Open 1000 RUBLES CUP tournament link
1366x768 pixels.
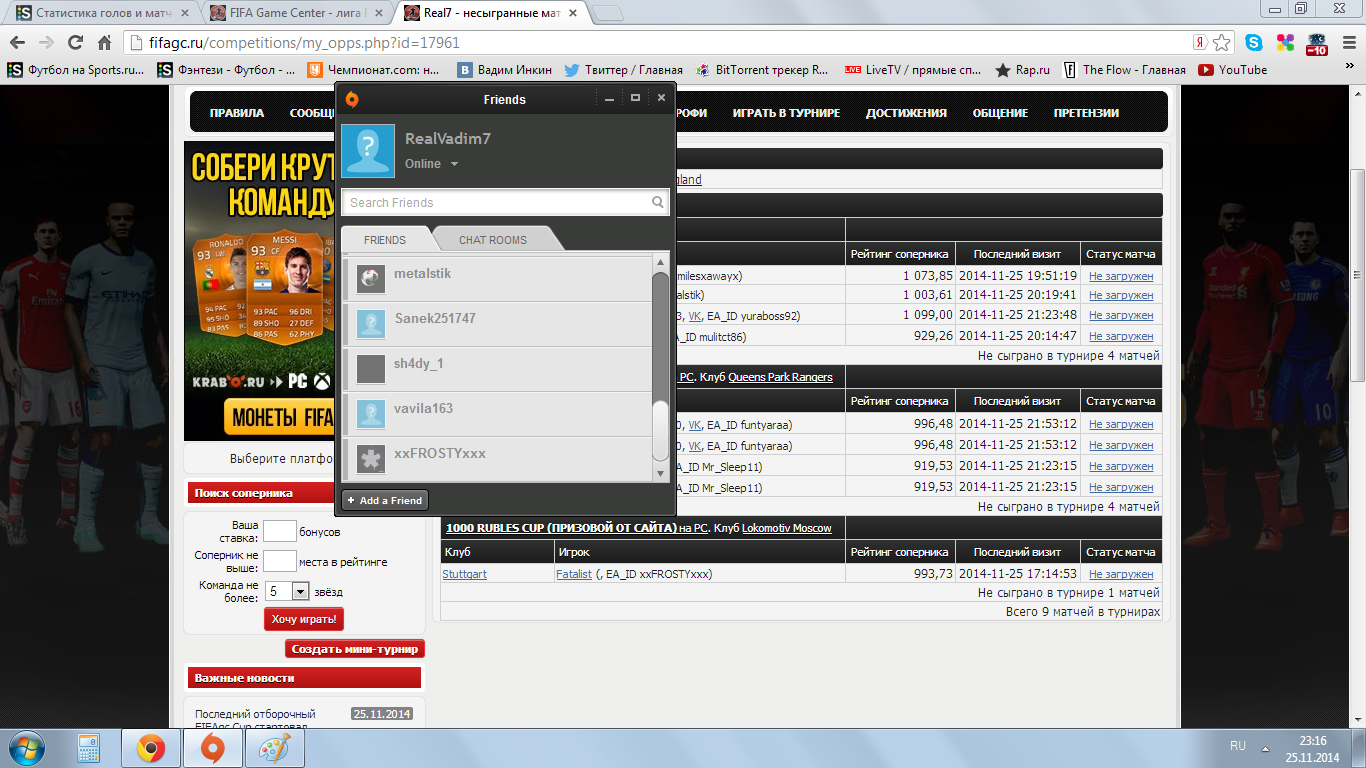tap(561, 528)
